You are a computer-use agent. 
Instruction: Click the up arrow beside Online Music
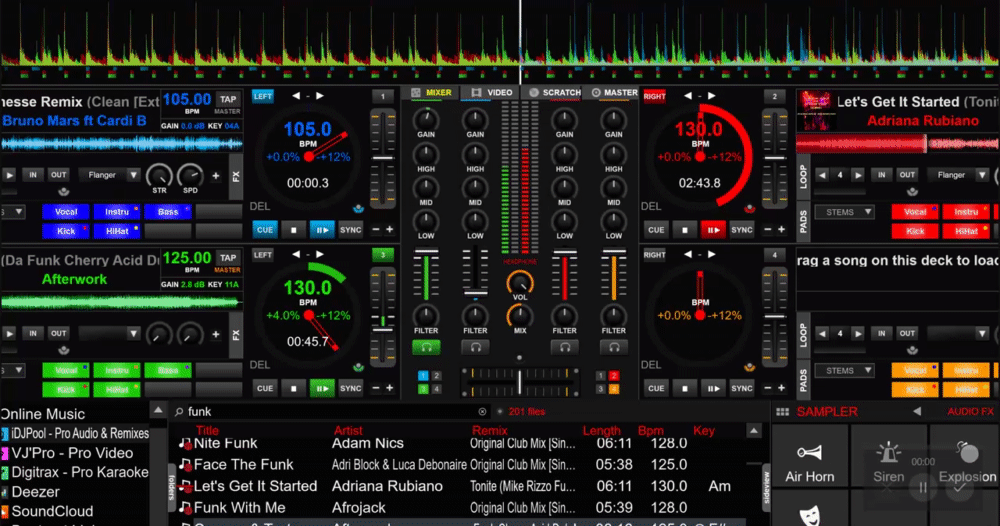coord(158,410)
